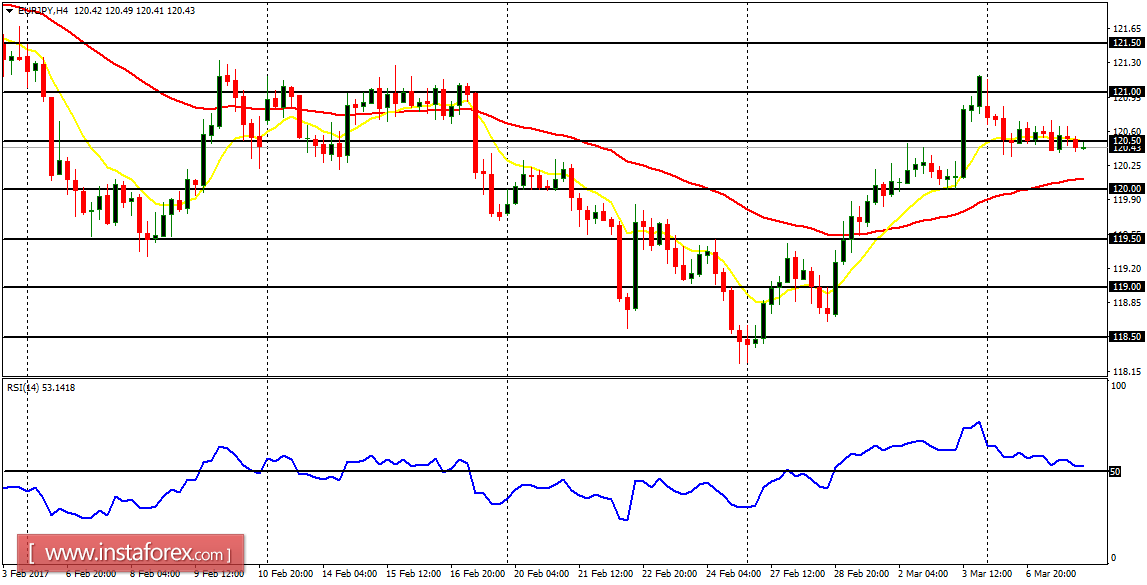Screen dimensions: 1147x585
Task: Click the 120.50 price level label
Action: point(1126,140)
